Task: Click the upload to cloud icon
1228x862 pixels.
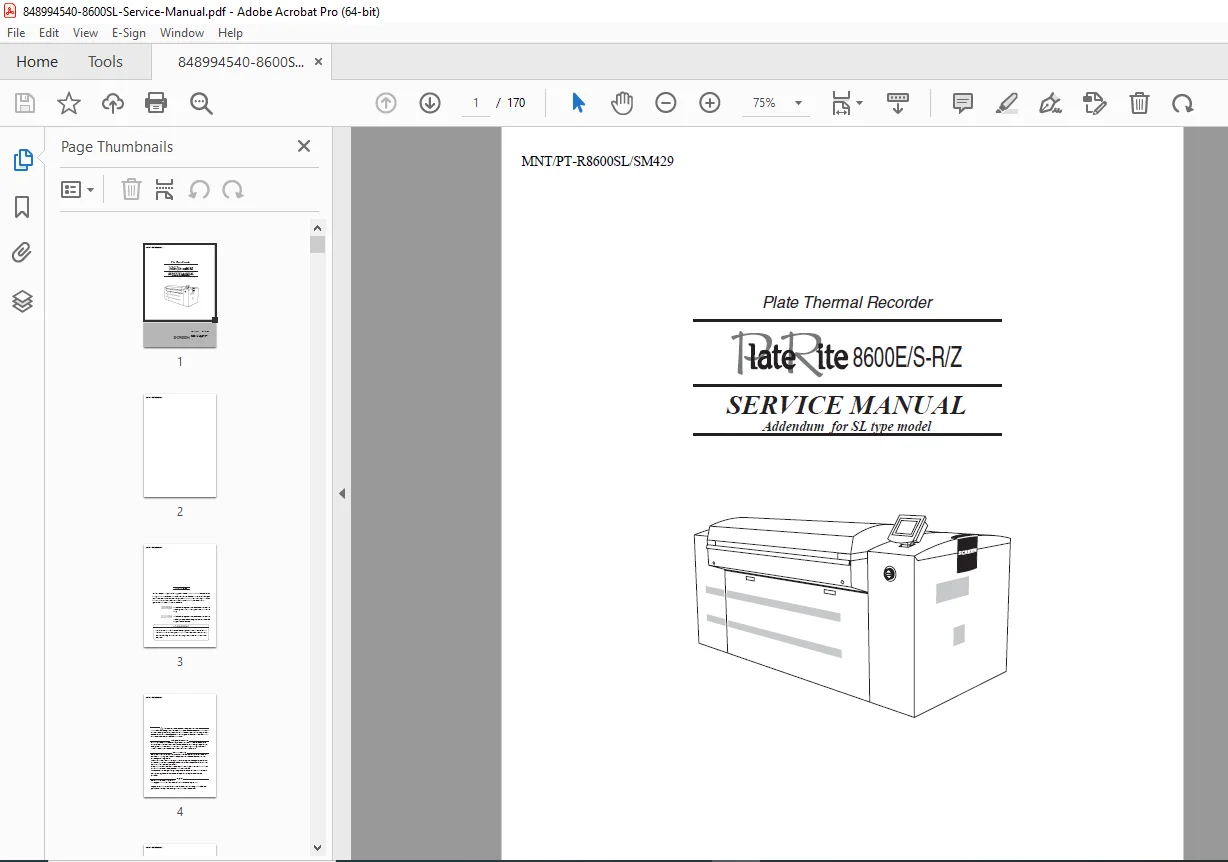Action: tap(113, 103)
